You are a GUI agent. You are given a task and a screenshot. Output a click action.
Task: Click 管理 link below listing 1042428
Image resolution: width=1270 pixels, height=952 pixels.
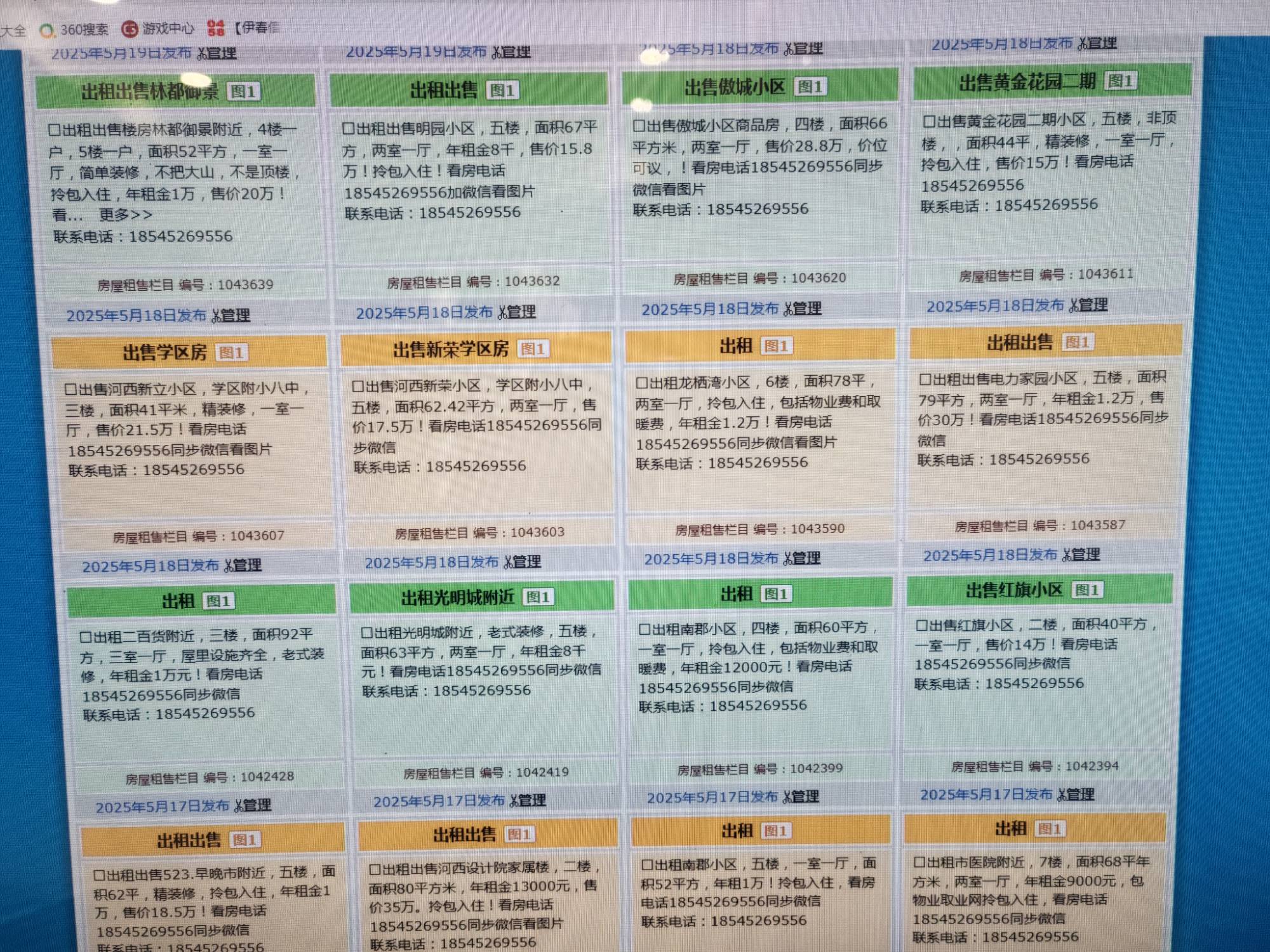pos(253,805)
